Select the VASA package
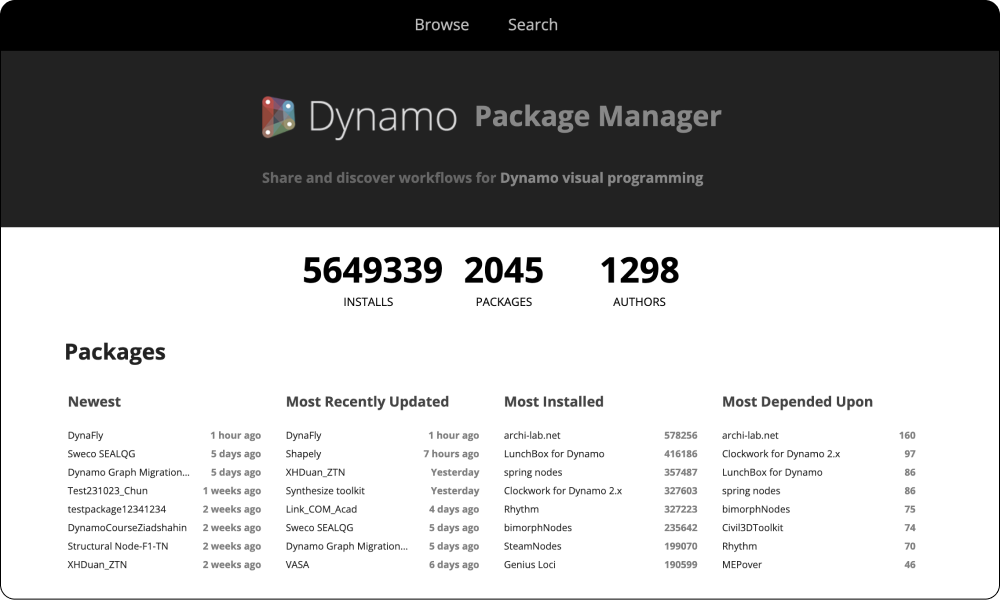1000x600 pixels. pos(299,565)
